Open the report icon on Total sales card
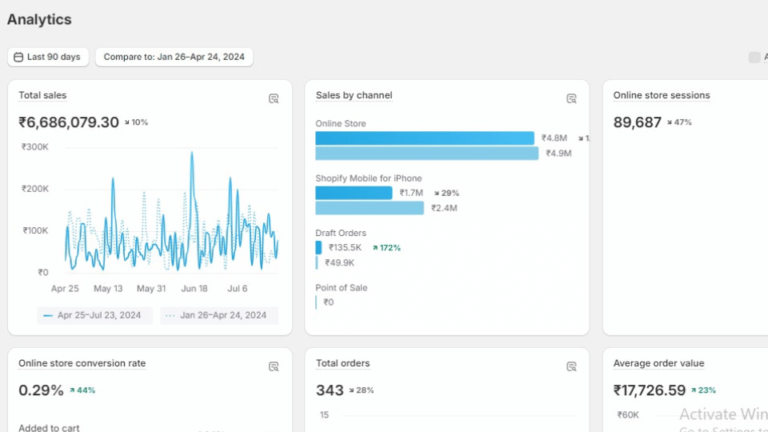 (273, 98)
